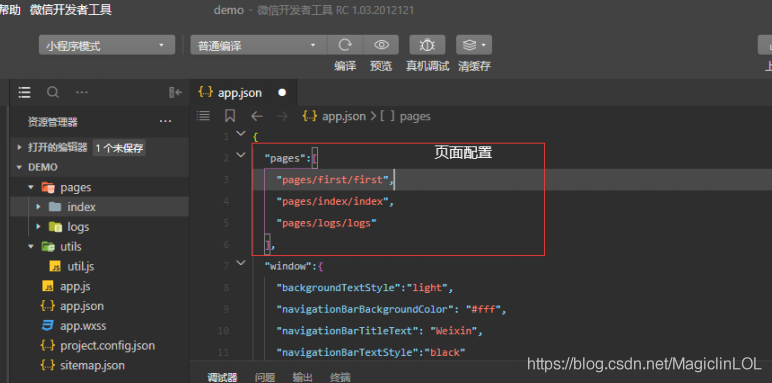Click the unsaved dot on app.json tab
The image size is (772, 383).
click(282, 93)
